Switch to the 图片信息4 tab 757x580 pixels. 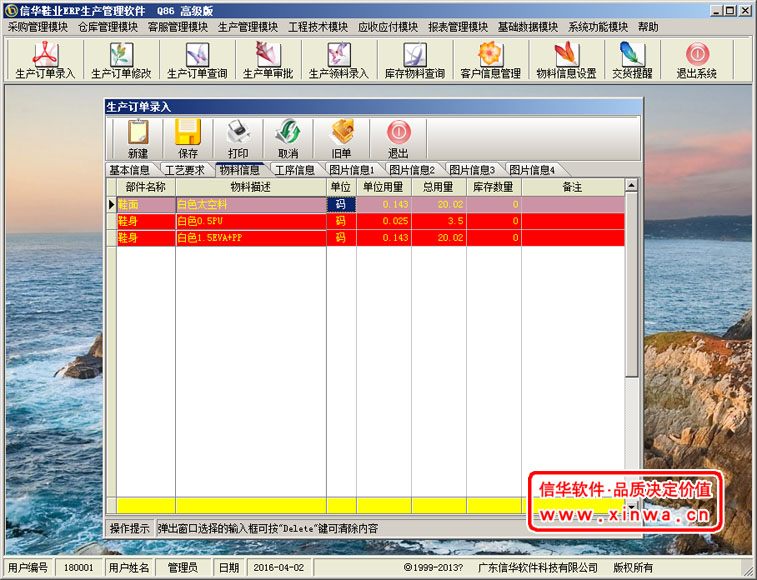point(532,170)
